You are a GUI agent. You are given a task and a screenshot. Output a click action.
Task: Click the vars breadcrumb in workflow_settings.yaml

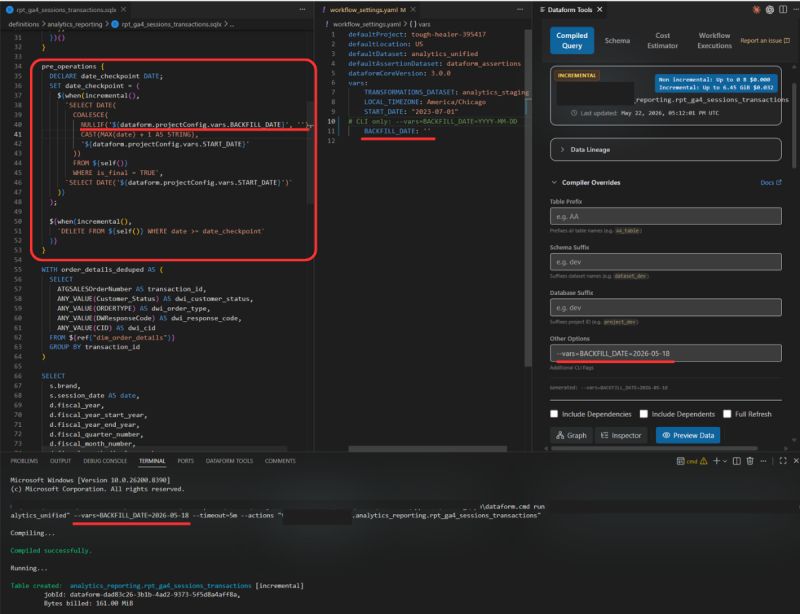tap(420, 24)
